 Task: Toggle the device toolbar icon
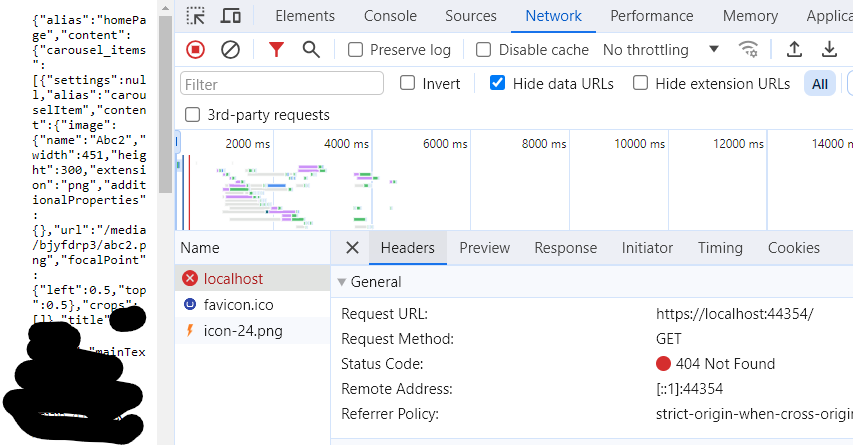[231, 16]
